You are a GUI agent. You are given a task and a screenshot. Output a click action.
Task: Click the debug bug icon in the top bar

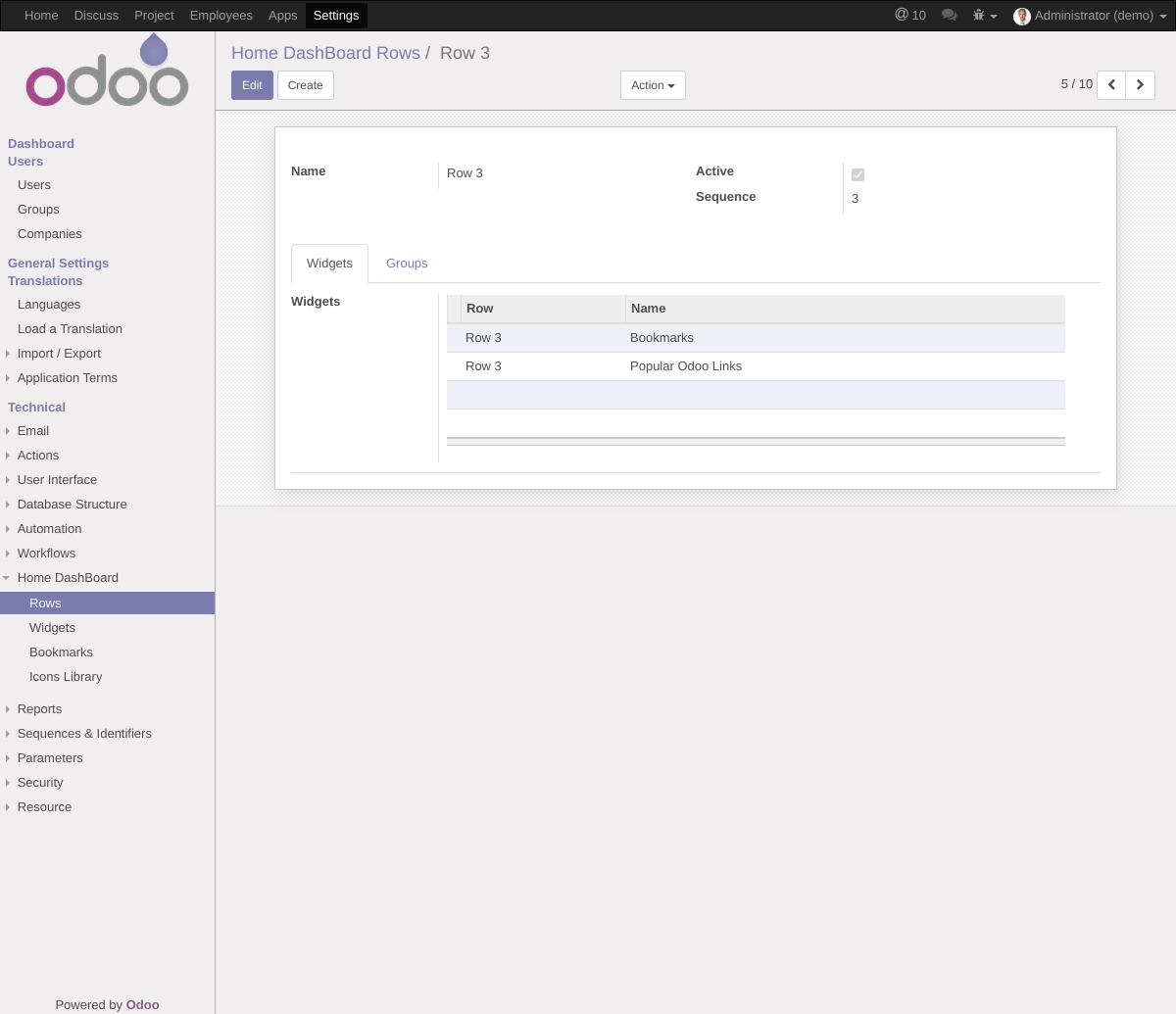[977, 15]
